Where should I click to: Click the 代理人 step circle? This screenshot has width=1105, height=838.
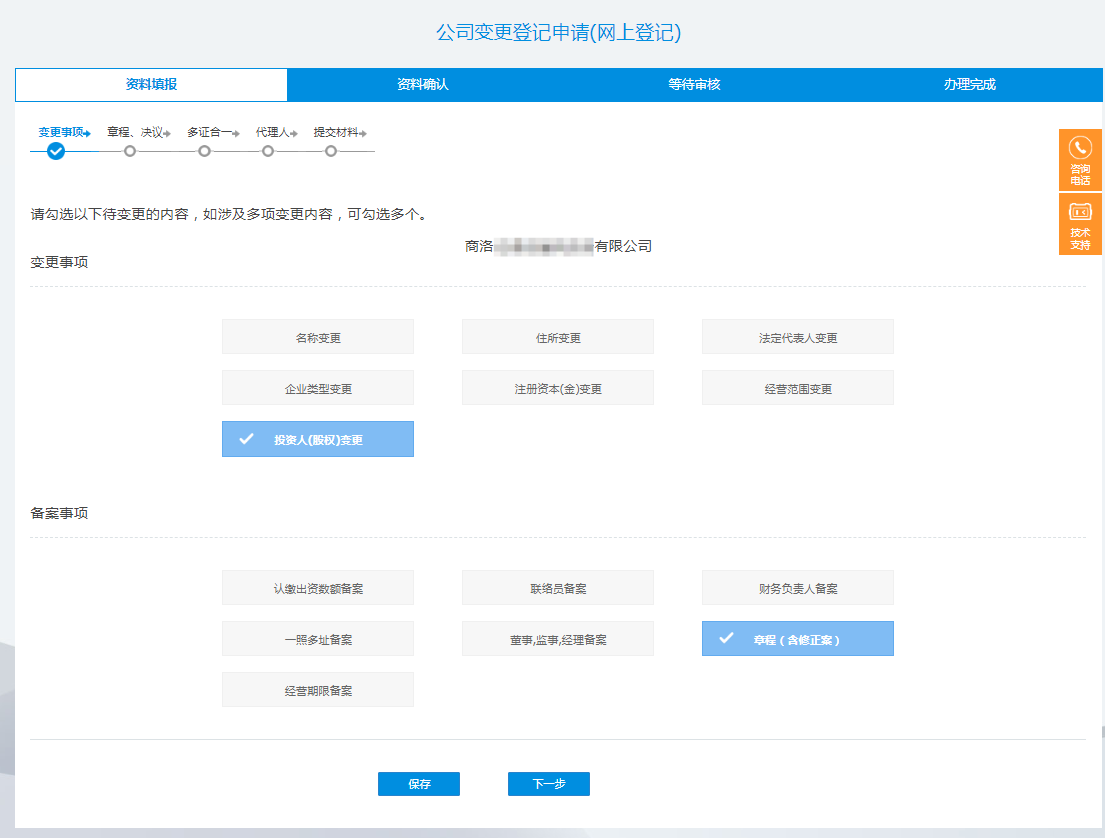pos(268,151)
